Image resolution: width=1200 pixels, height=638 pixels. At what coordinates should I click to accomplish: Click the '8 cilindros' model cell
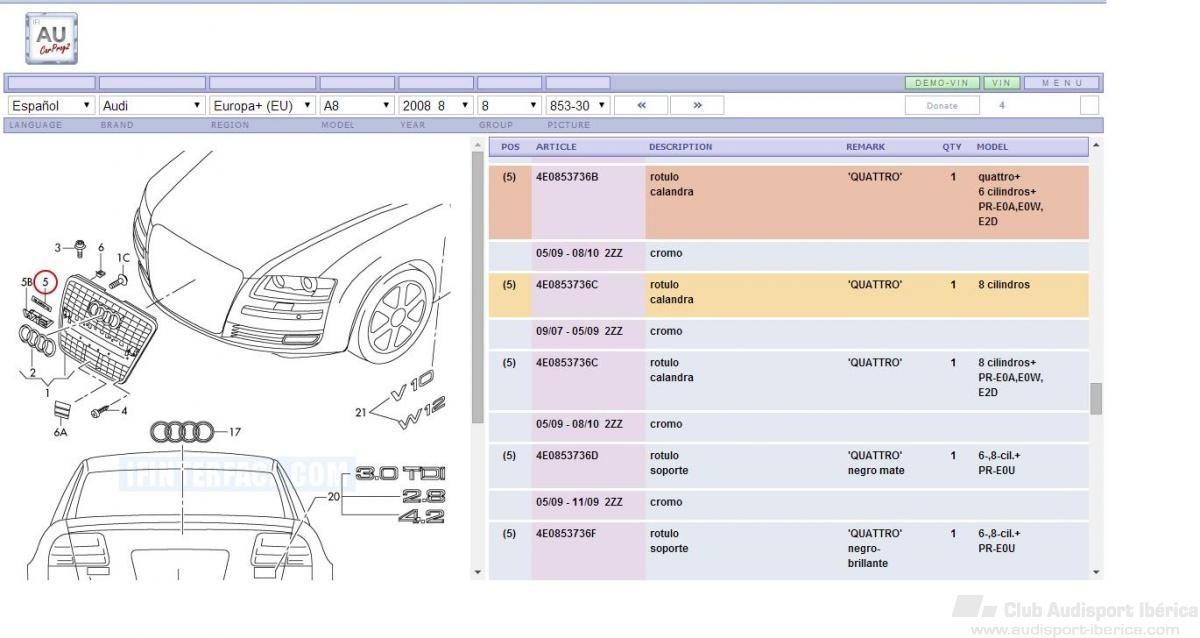tap(1004, 285)
